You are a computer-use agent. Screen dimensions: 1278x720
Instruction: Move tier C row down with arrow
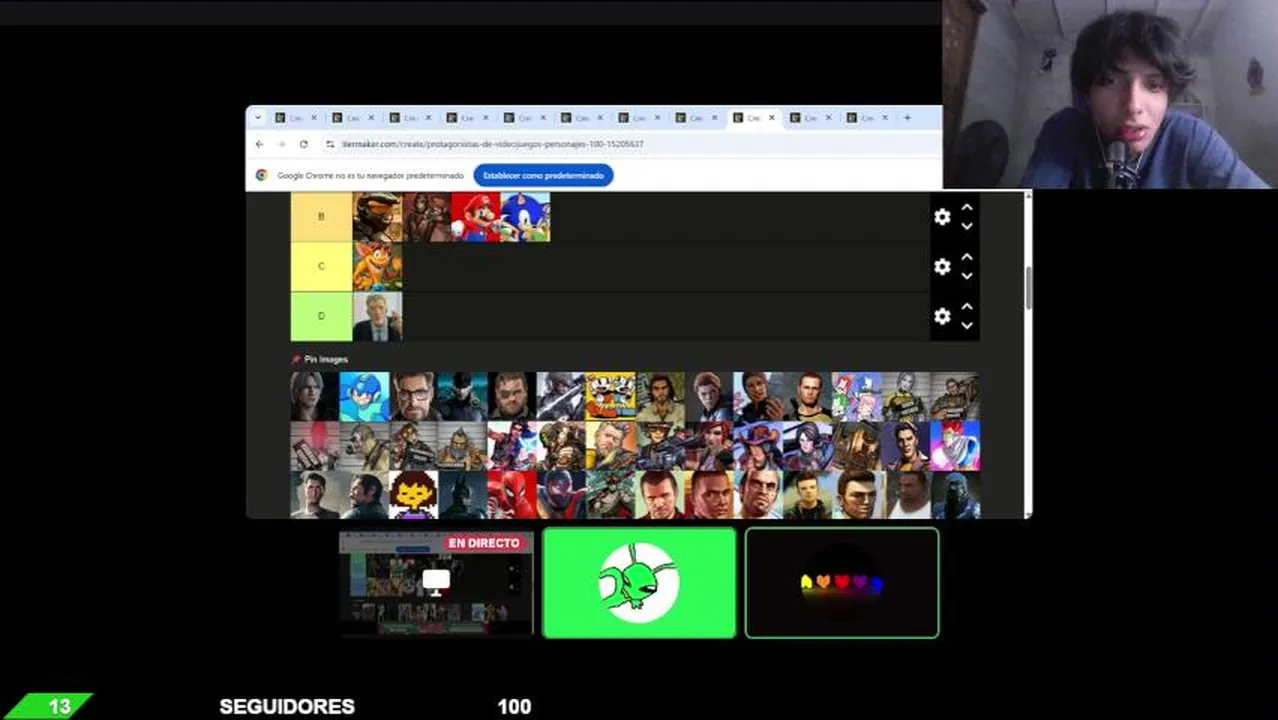click(x=967, y=276)
